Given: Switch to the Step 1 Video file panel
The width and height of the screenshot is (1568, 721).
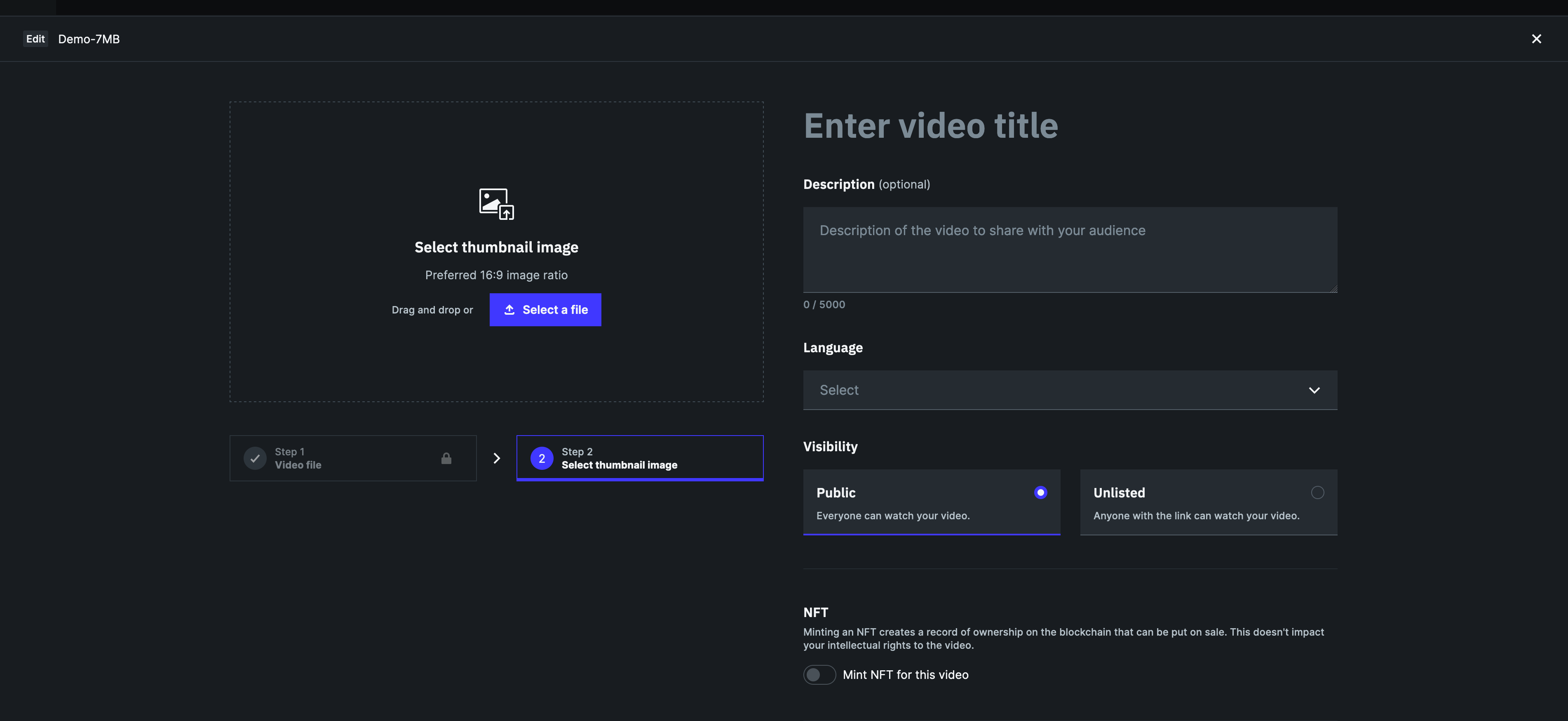Looking at the screenshot, I should point(352,458).
